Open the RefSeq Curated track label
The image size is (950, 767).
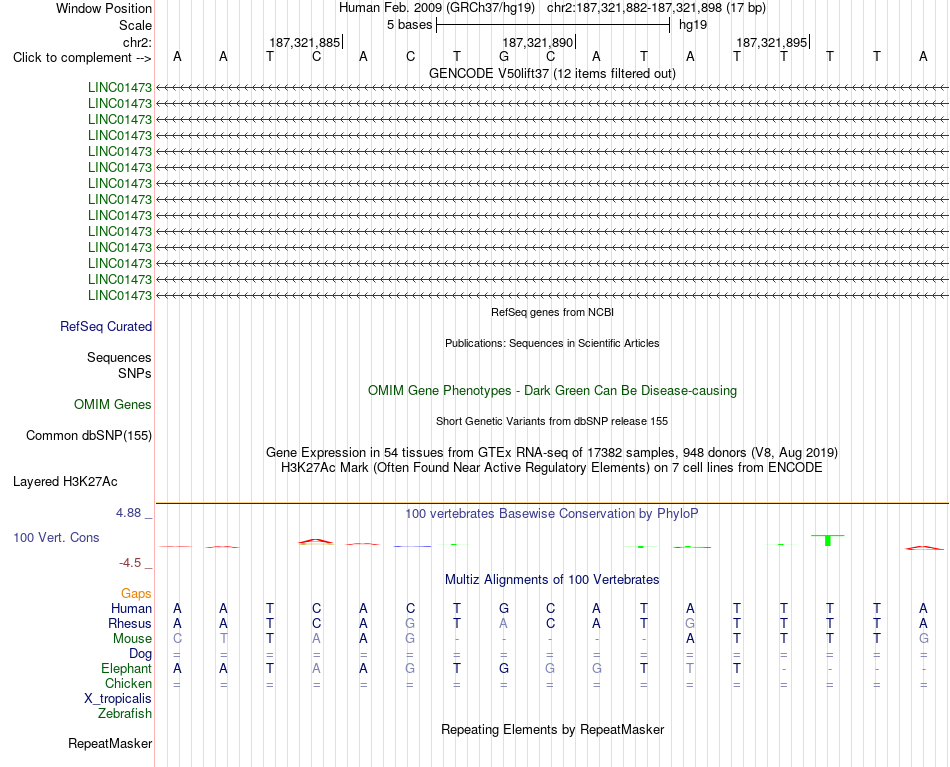pos(106,327)
